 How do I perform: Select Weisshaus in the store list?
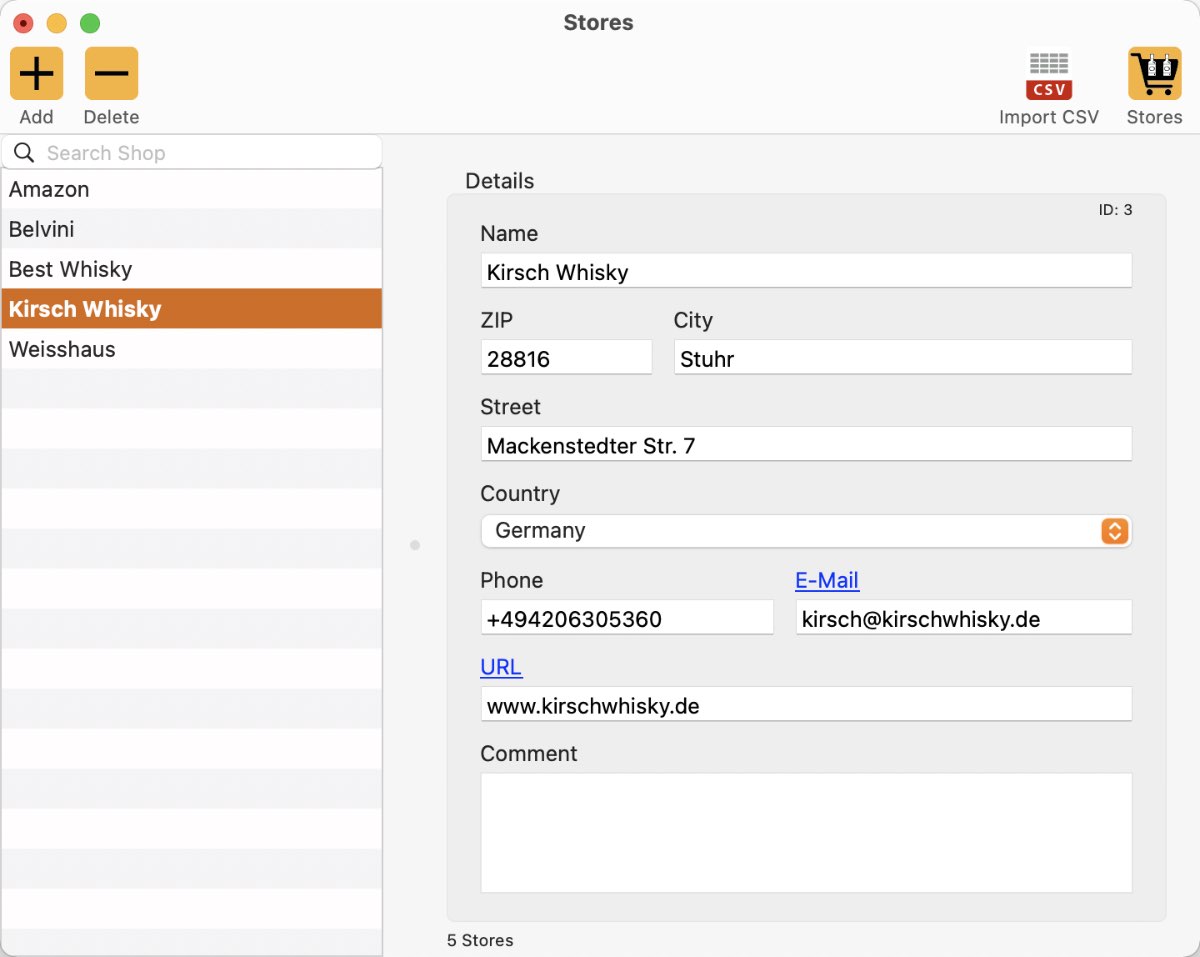coord(192,349)
